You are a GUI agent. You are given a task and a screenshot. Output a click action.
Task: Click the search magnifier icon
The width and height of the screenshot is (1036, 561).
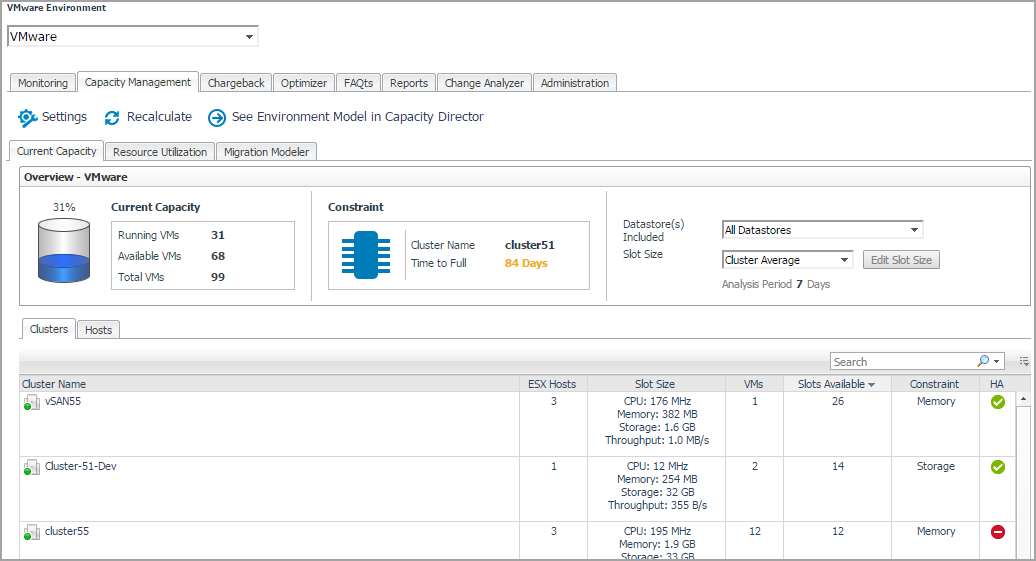983,361
